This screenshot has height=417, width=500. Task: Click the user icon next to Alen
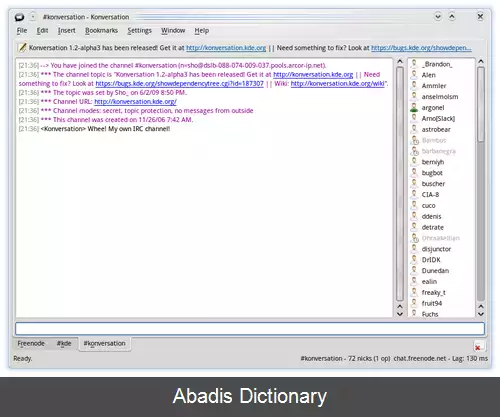click(x=414, y=75)
